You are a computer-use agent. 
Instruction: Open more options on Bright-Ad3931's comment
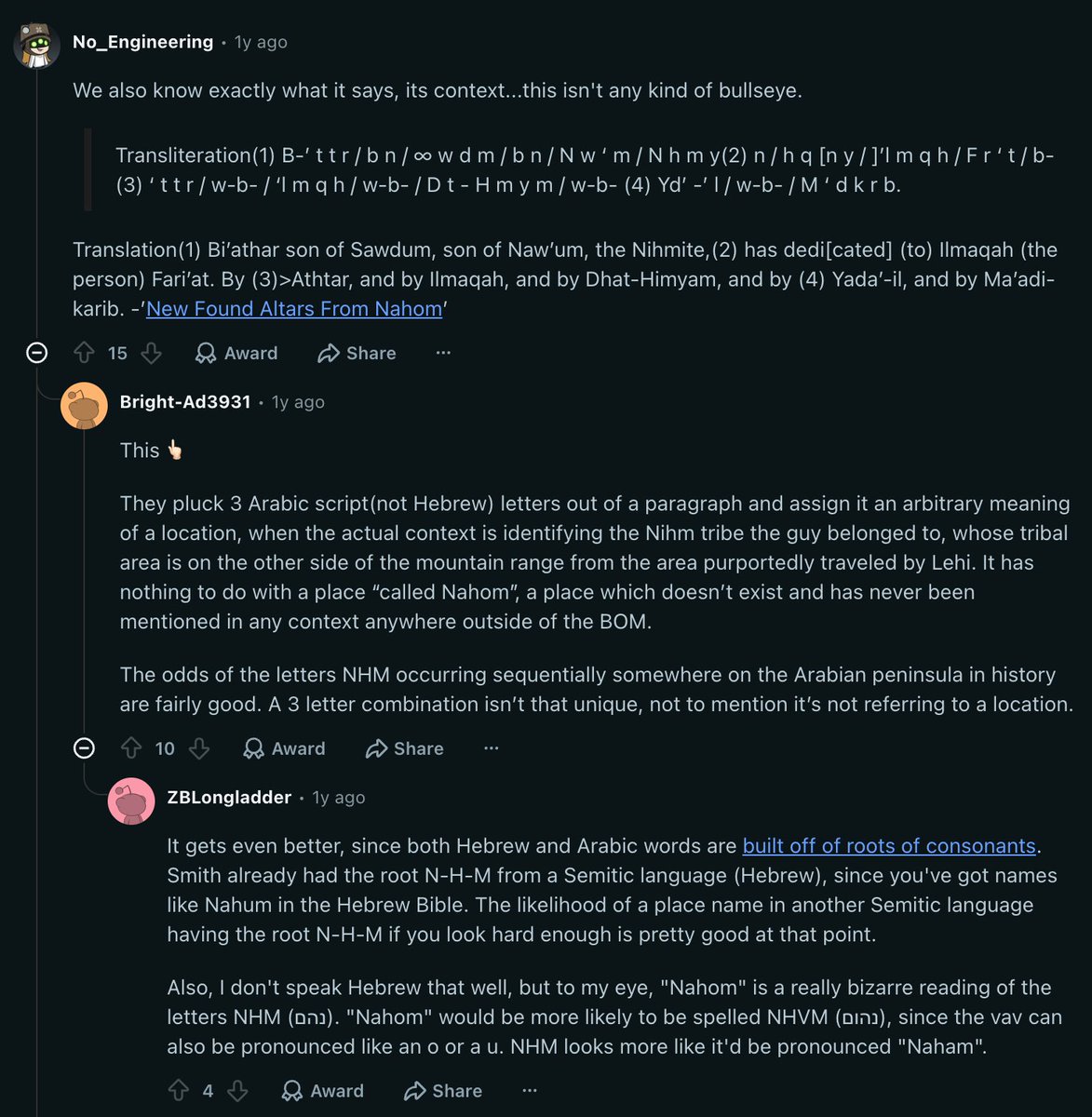(x=492, y=748)
